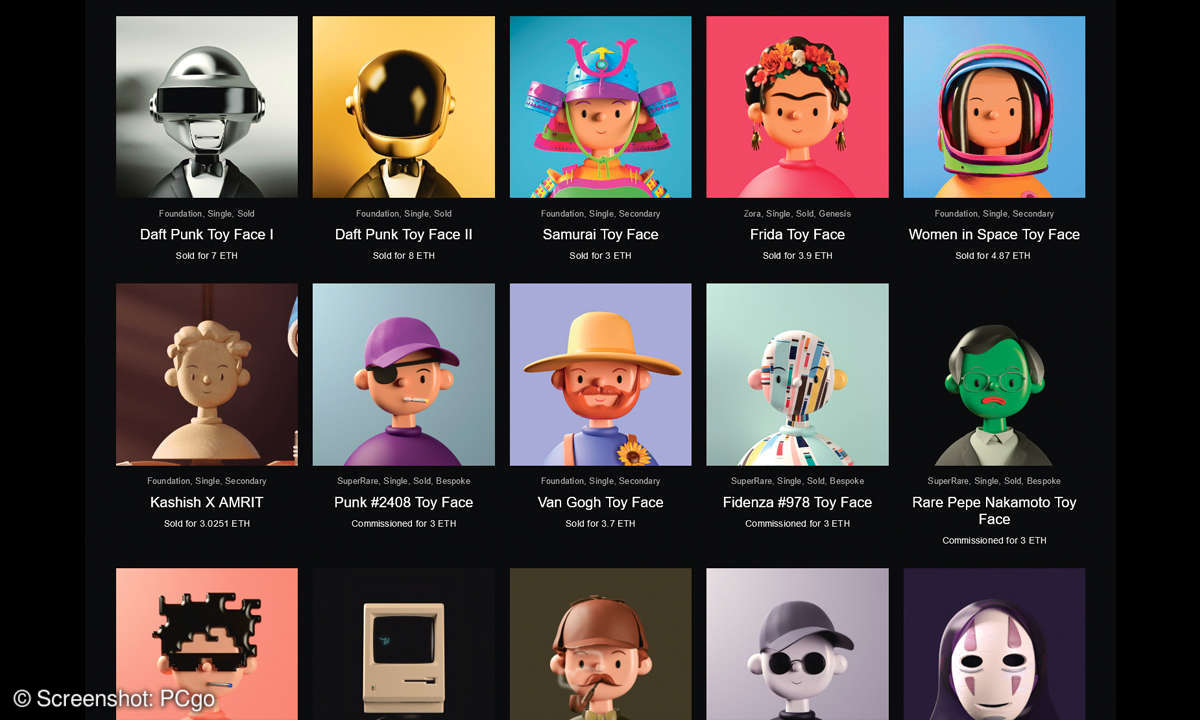Click 'Commissioned for 3 ETH' under Punk #2408
1200x720 pixels.
403,524
